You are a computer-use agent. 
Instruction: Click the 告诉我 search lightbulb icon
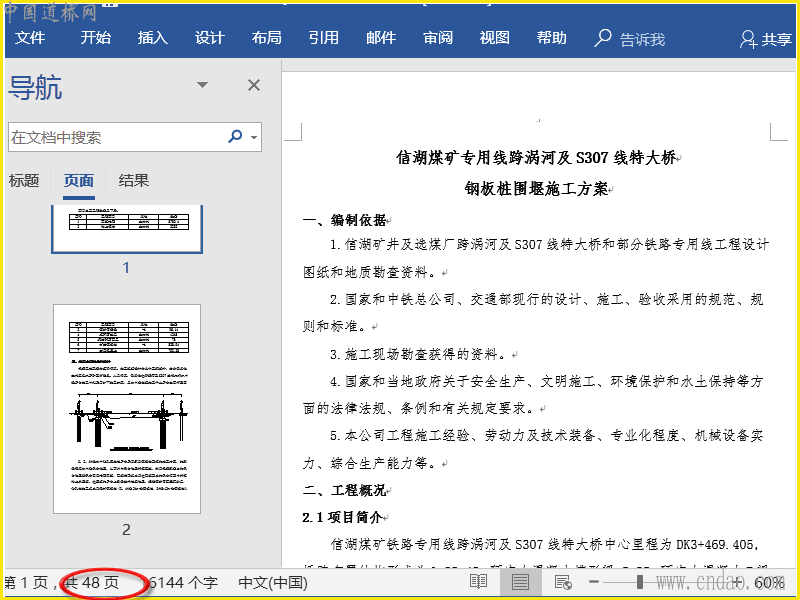(603, 38)
